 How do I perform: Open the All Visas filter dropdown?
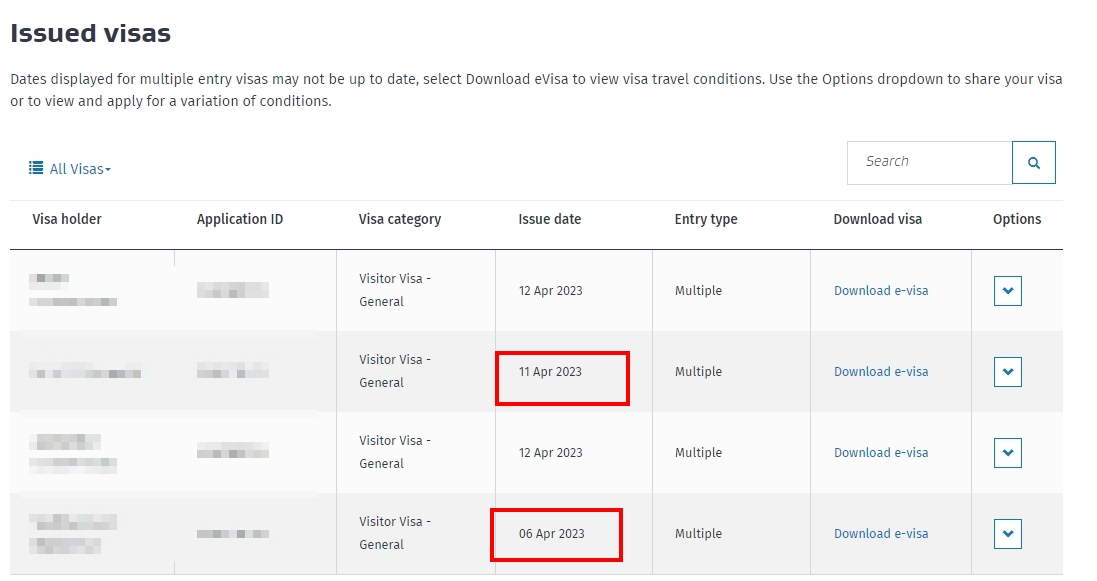tap(70, 169)
